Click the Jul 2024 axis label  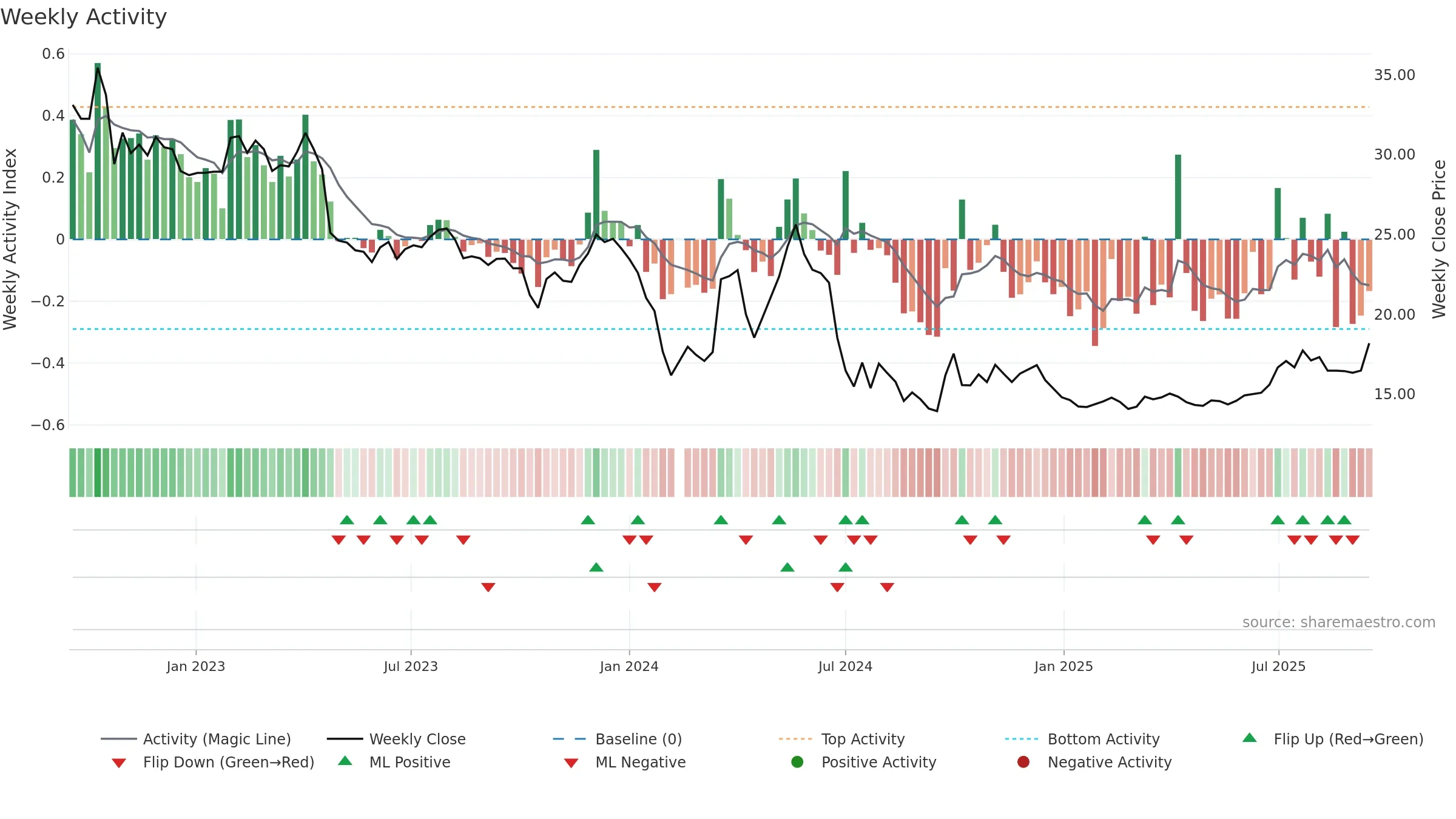pyautogui.click(x=845, y=666)
